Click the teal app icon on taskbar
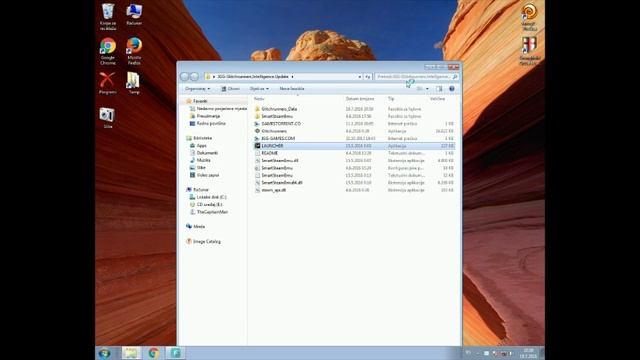This screenshot has width=640, height=360. (176, 353)
